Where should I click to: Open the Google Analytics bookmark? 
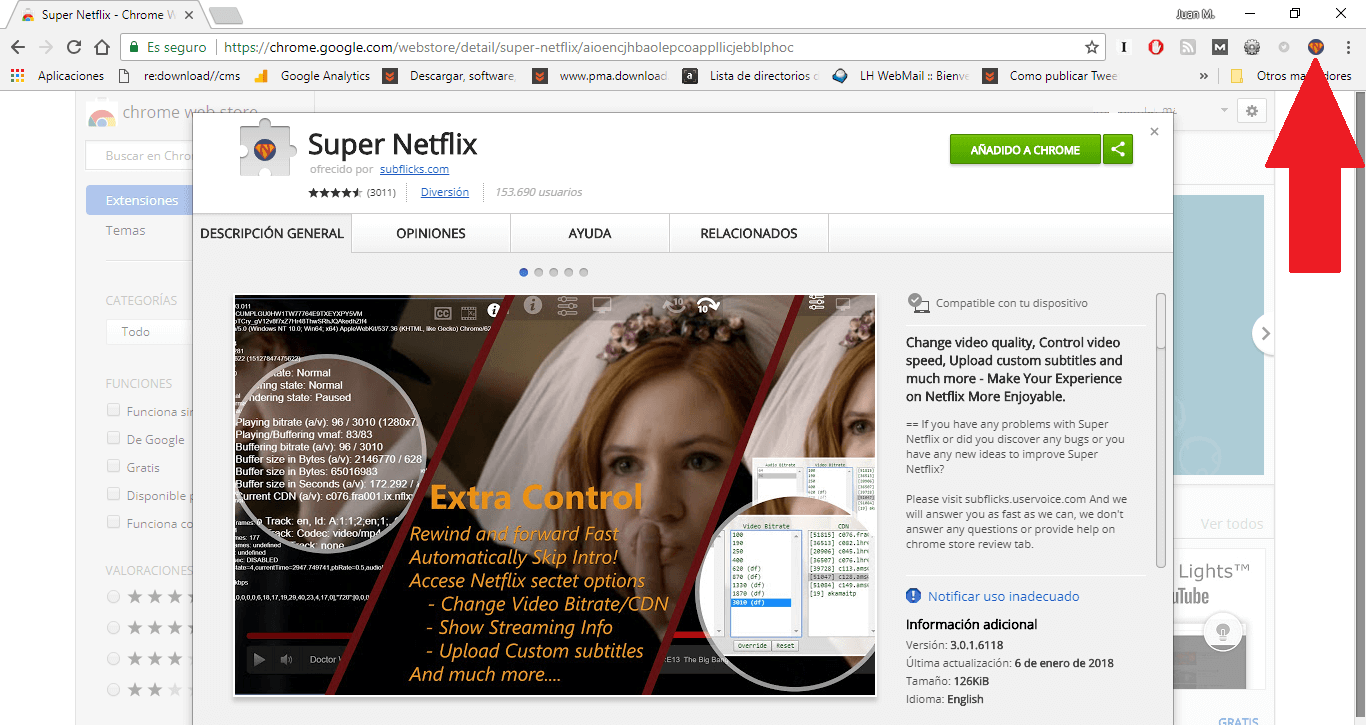(x=312, y=76)
